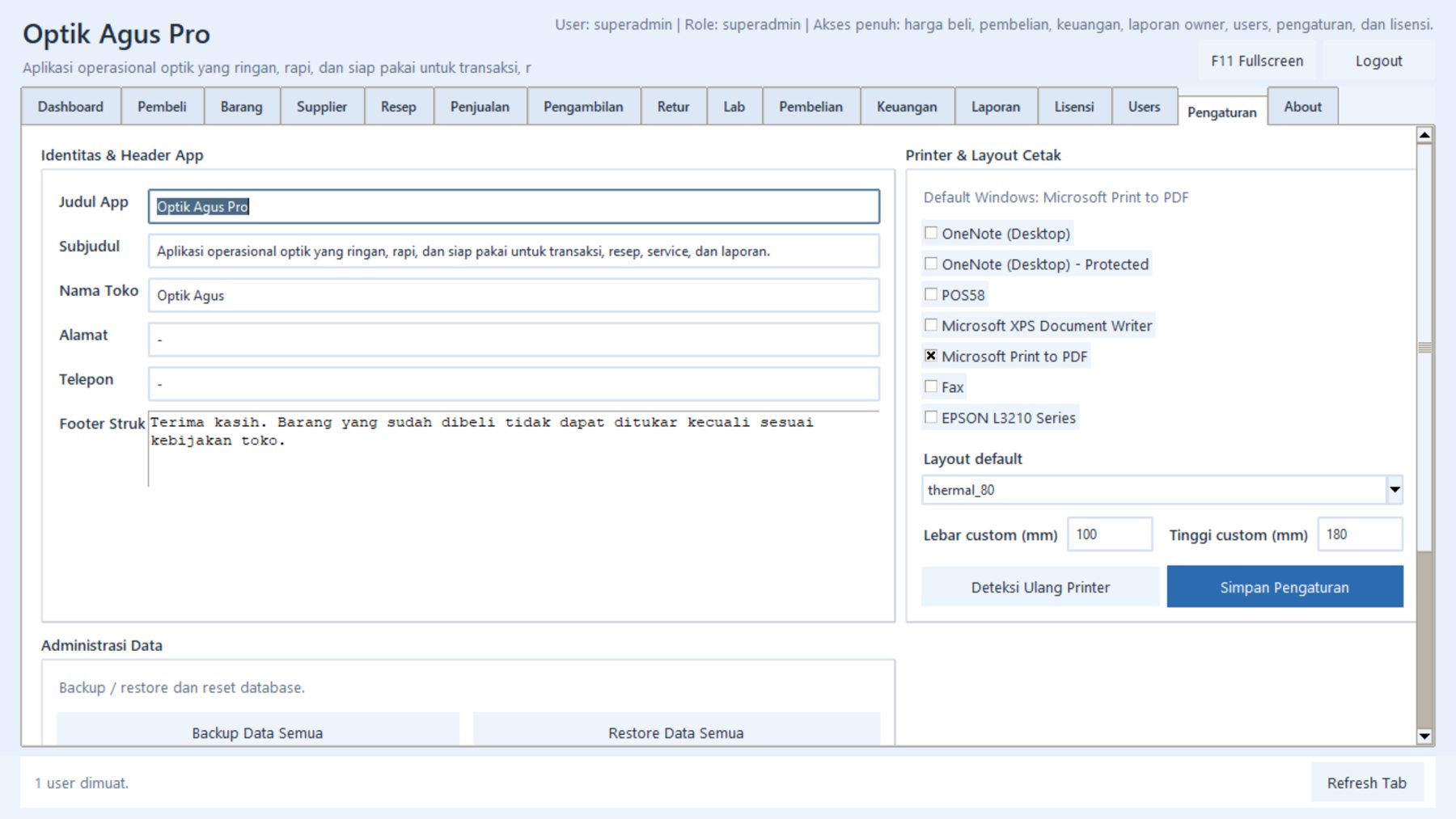This screenshot has width=1456, height=819.
Task: Enable the POS58 printer checkbox
Action: coord(931,295)
